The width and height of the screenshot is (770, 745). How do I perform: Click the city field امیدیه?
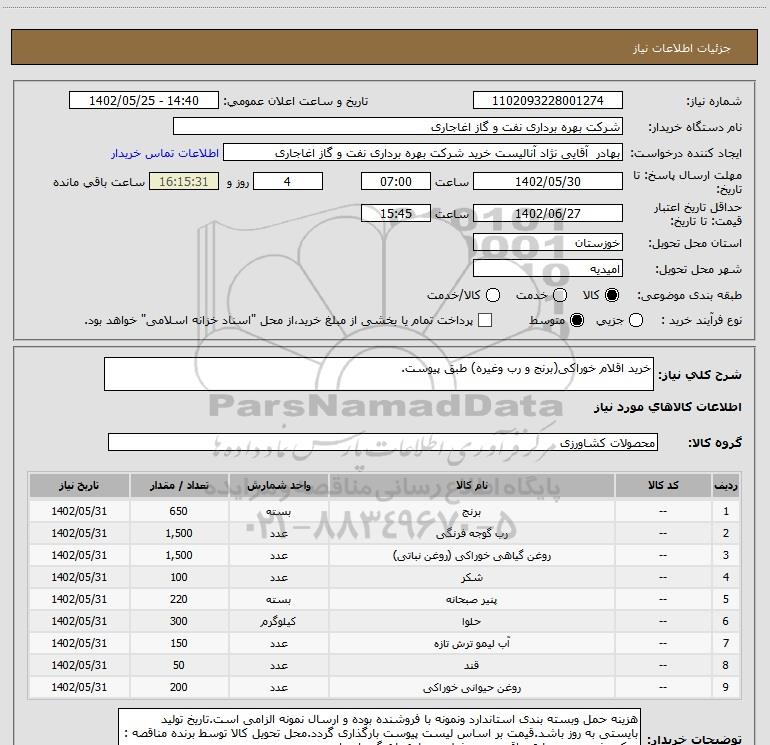point(548,269)
